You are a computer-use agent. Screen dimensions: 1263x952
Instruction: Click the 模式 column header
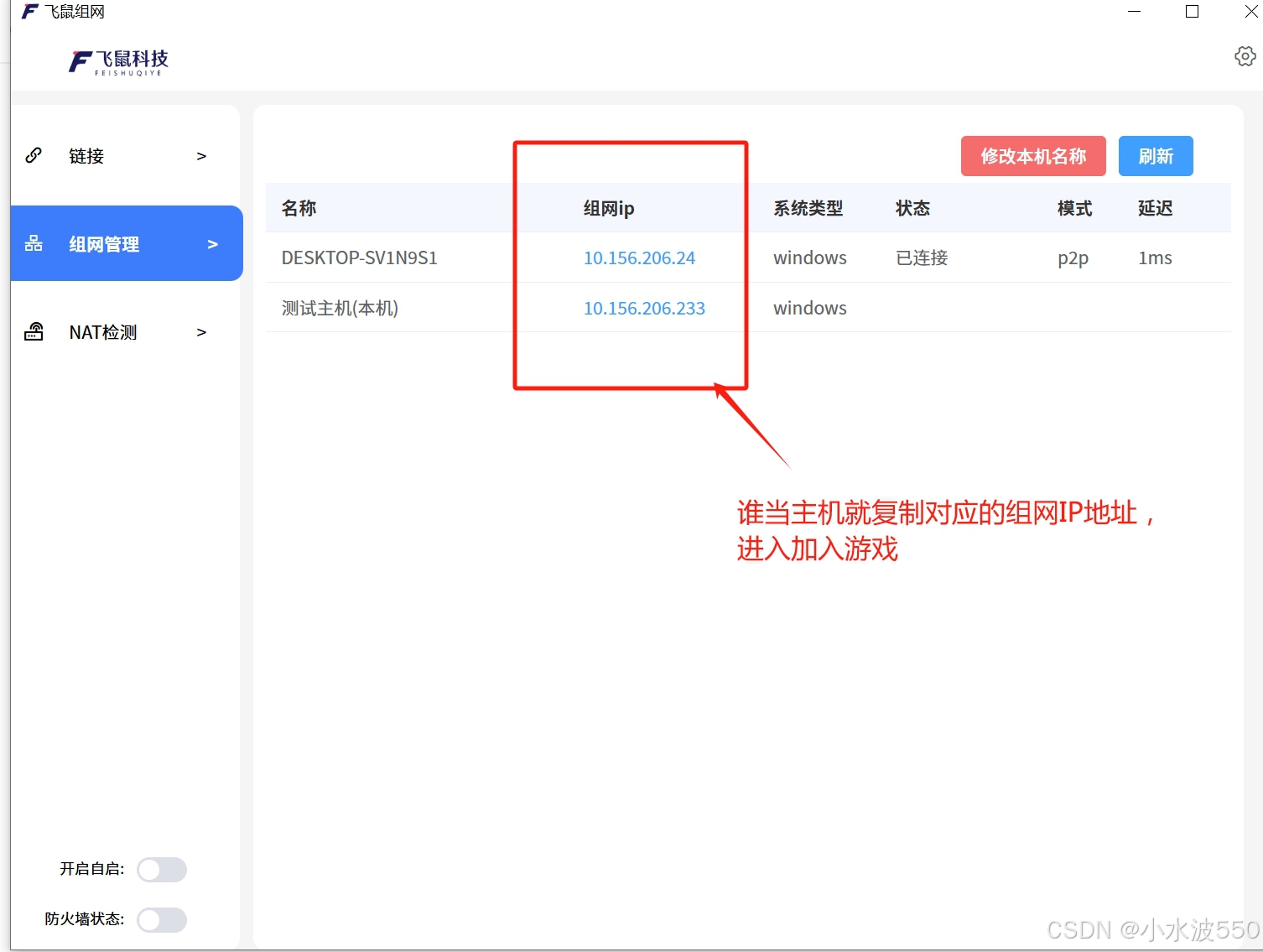point(1075,208)
